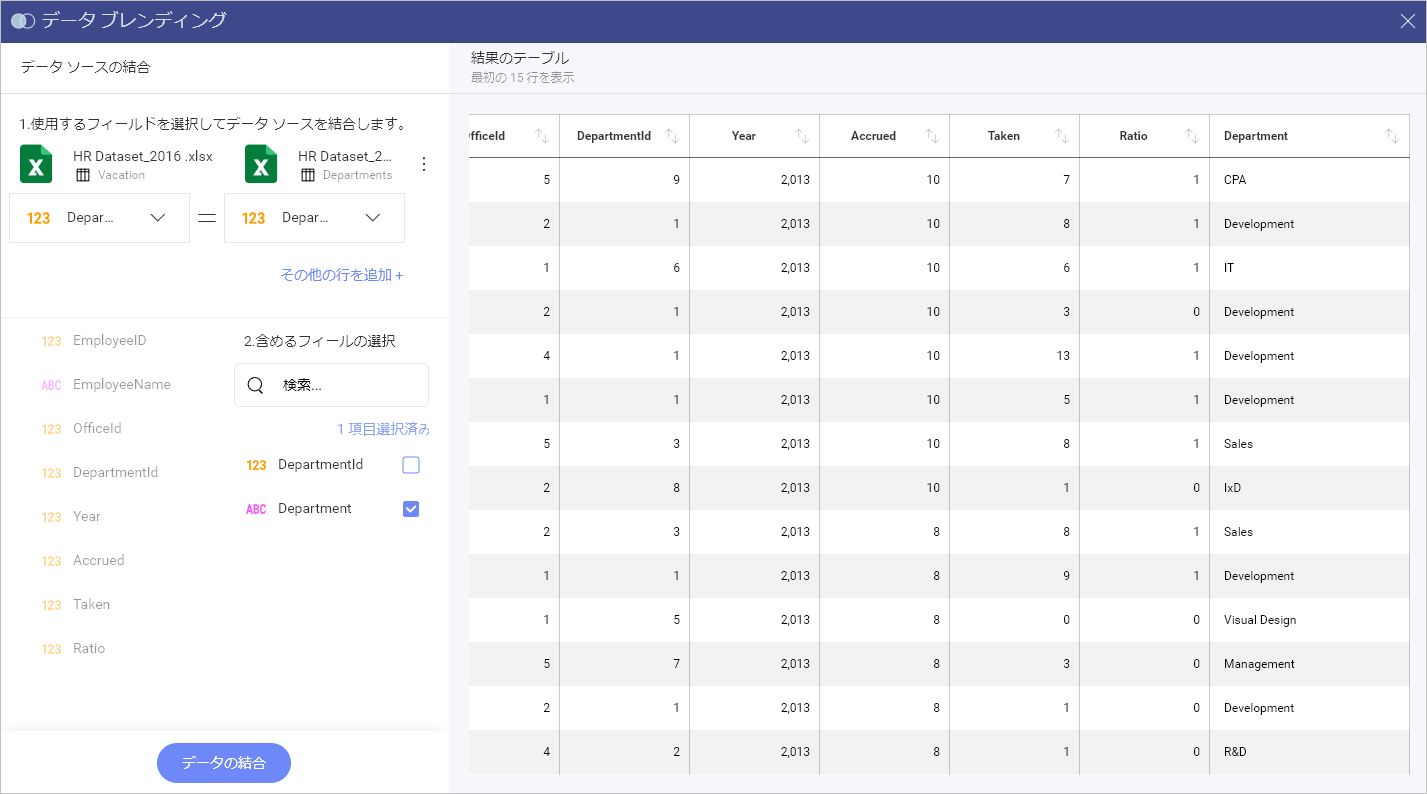Click the ABC icon beside Department checkbox
Image resolution: width=1427 pixels, height=794 pixels.
pos(256,509)
